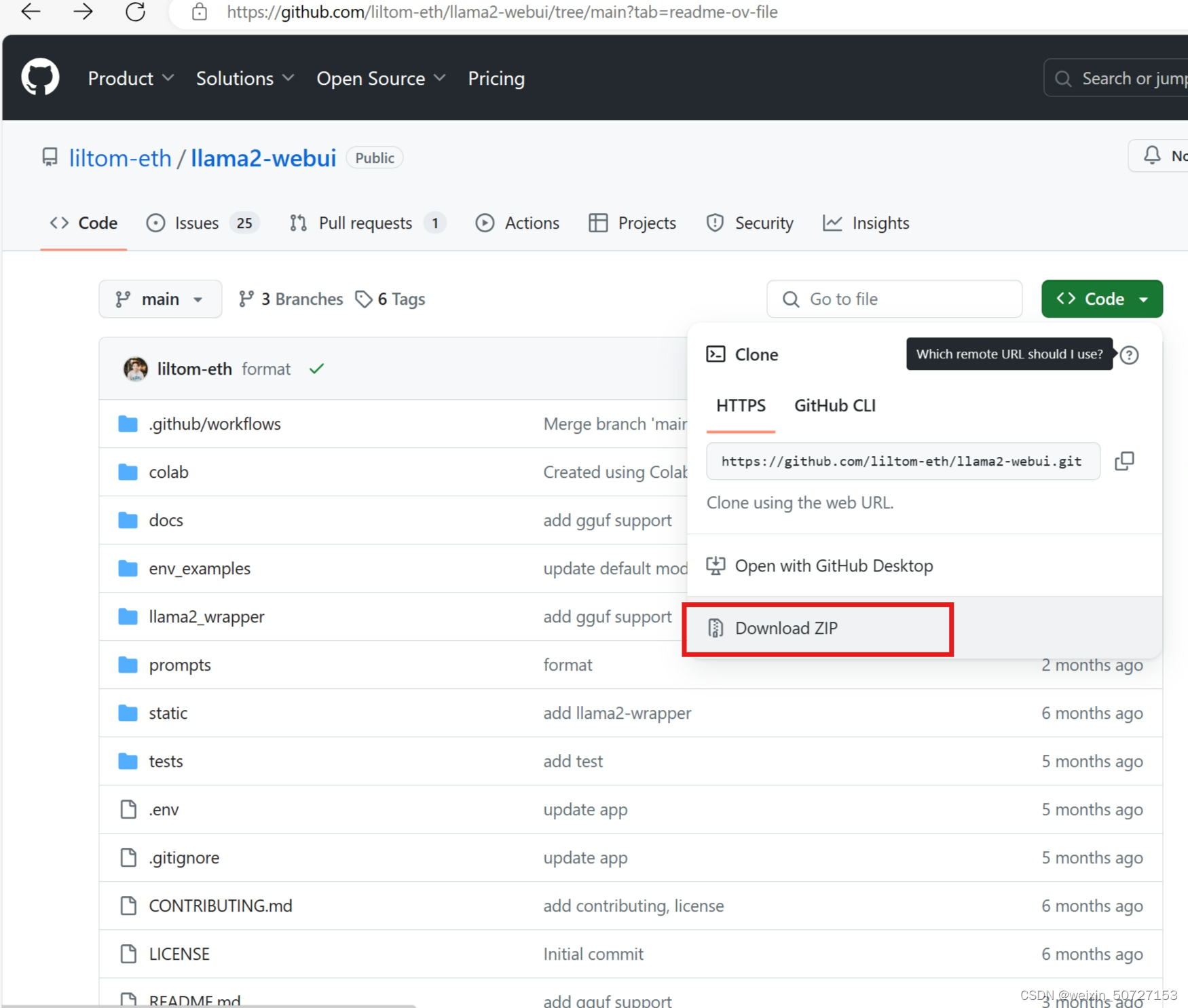1188x1008 pixels.
Task: Open the Pricing page
Action: coord(496,79)
